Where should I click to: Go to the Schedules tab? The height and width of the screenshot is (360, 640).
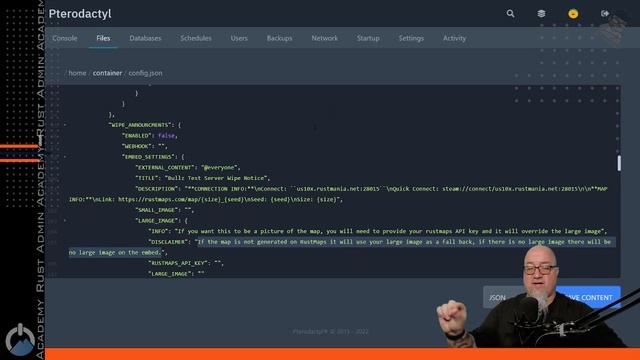[x=196, y=38]
